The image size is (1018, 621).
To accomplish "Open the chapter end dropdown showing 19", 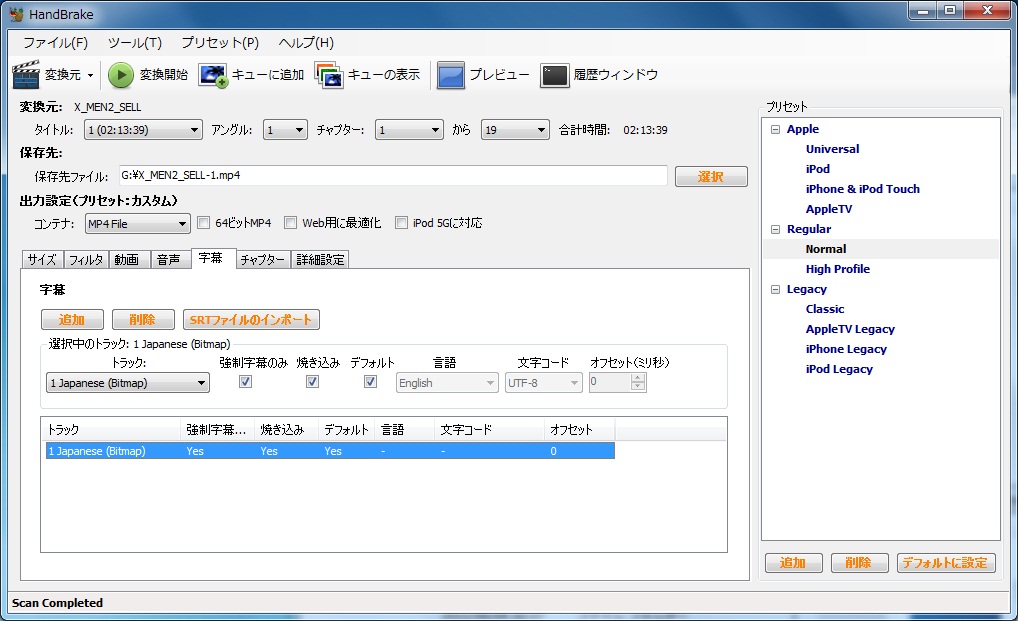I will click(x=515, y=130).
